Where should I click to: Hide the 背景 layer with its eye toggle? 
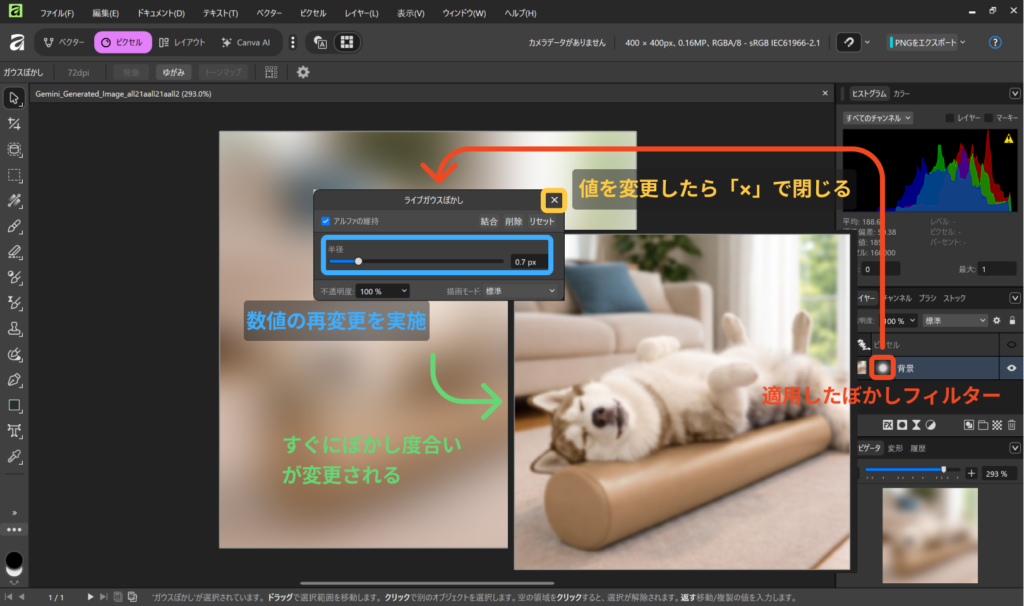pos(1011,368)
